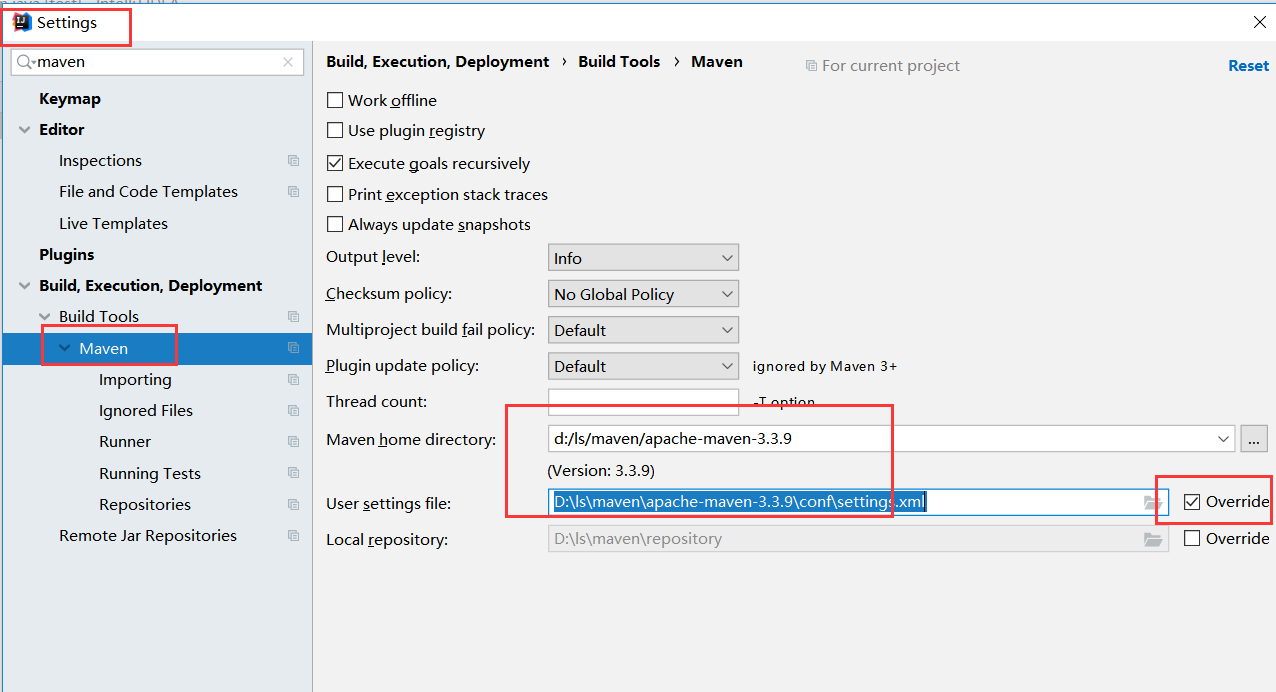Select Plugins in settings tree
This screenshot has width=1276, height=692.
[67, 255]
